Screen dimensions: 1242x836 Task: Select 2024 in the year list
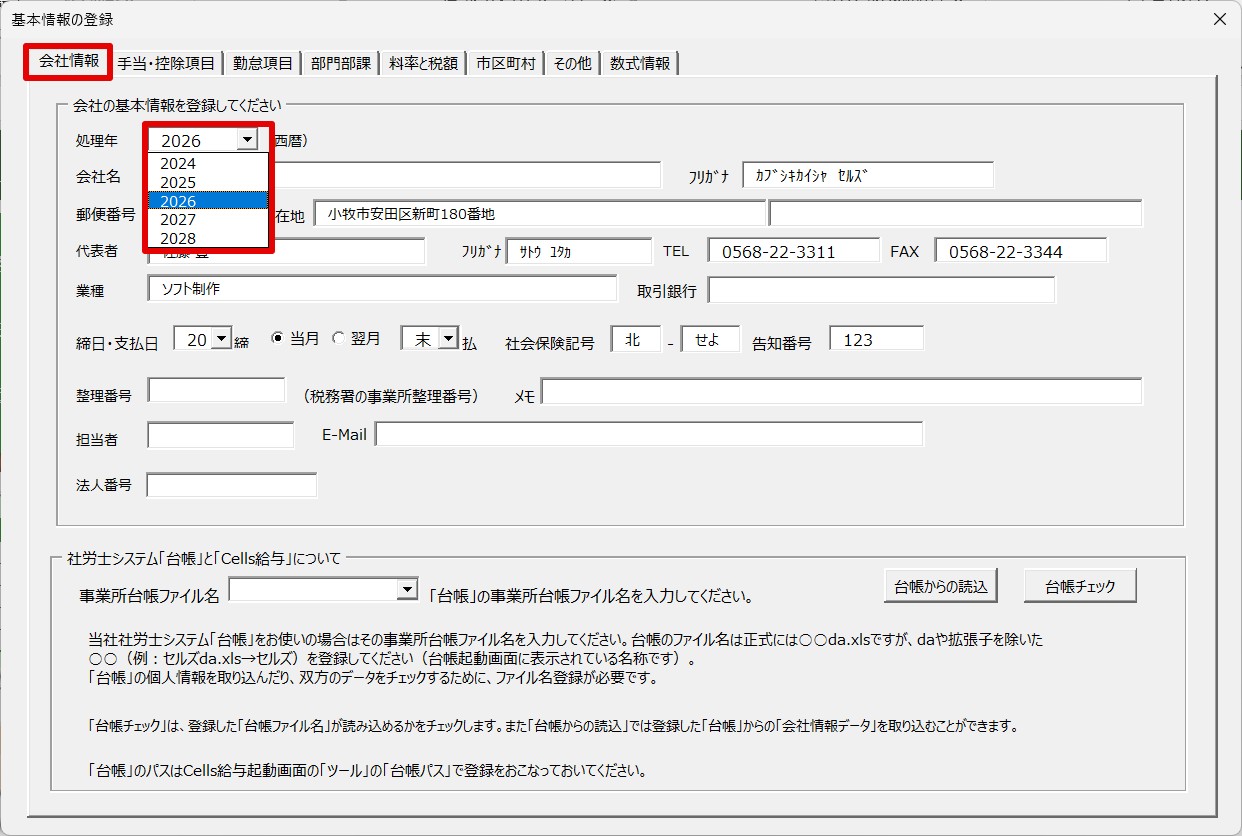208,163
